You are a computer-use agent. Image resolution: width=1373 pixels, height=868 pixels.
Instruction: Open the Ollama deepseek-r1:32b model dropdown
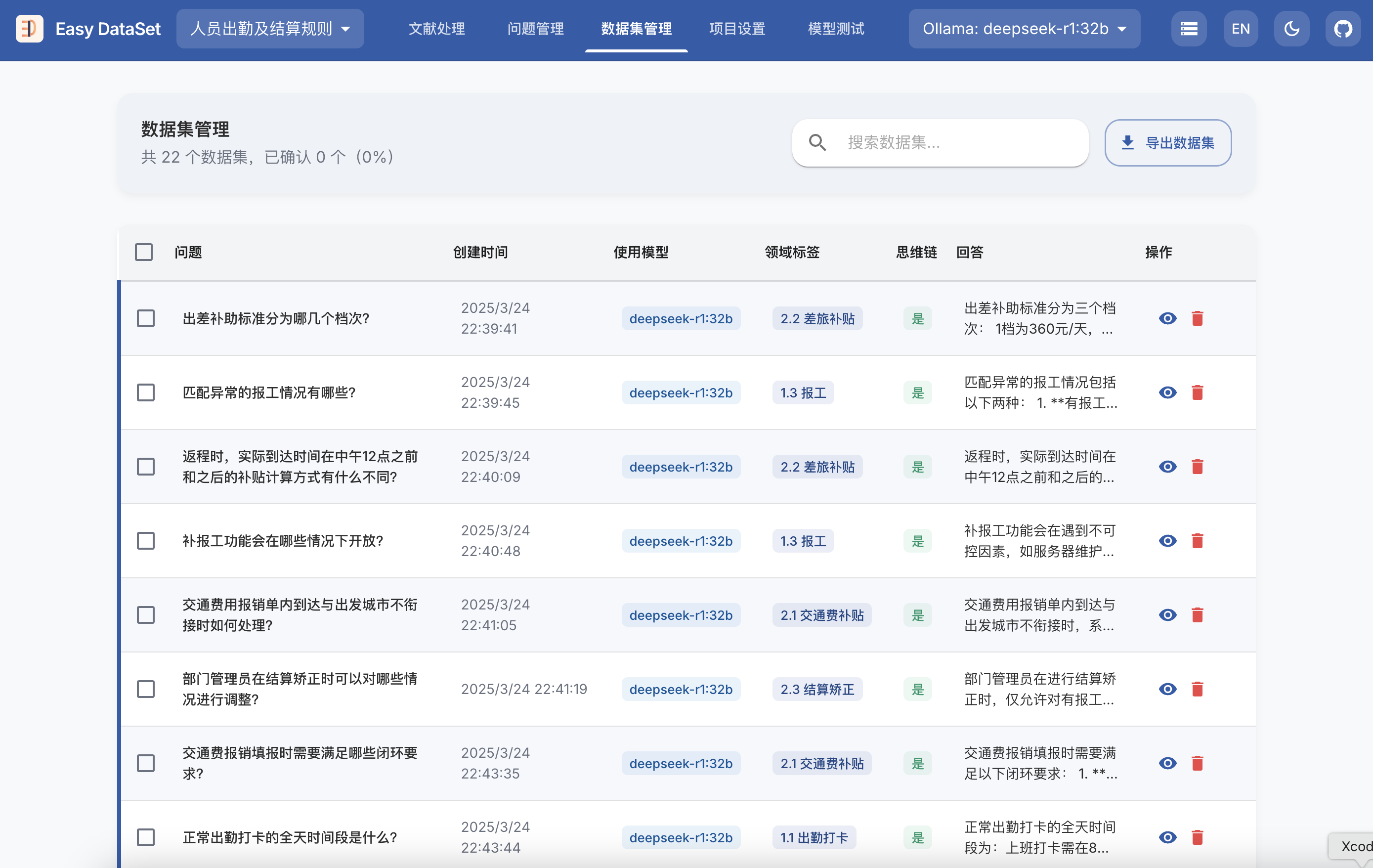point(1024,29)
